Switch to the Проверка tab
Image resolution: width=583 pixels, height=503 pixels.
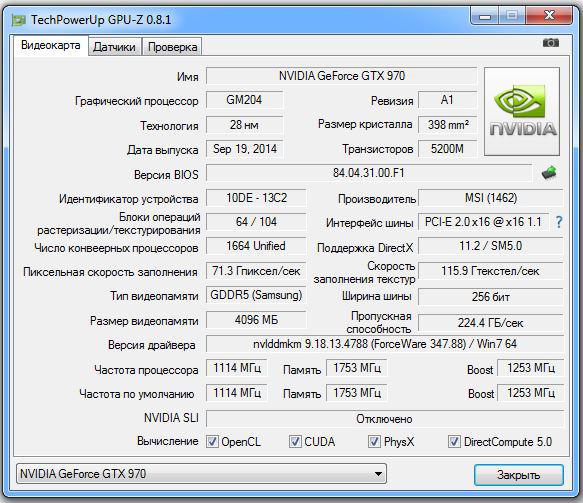[173, 47]
